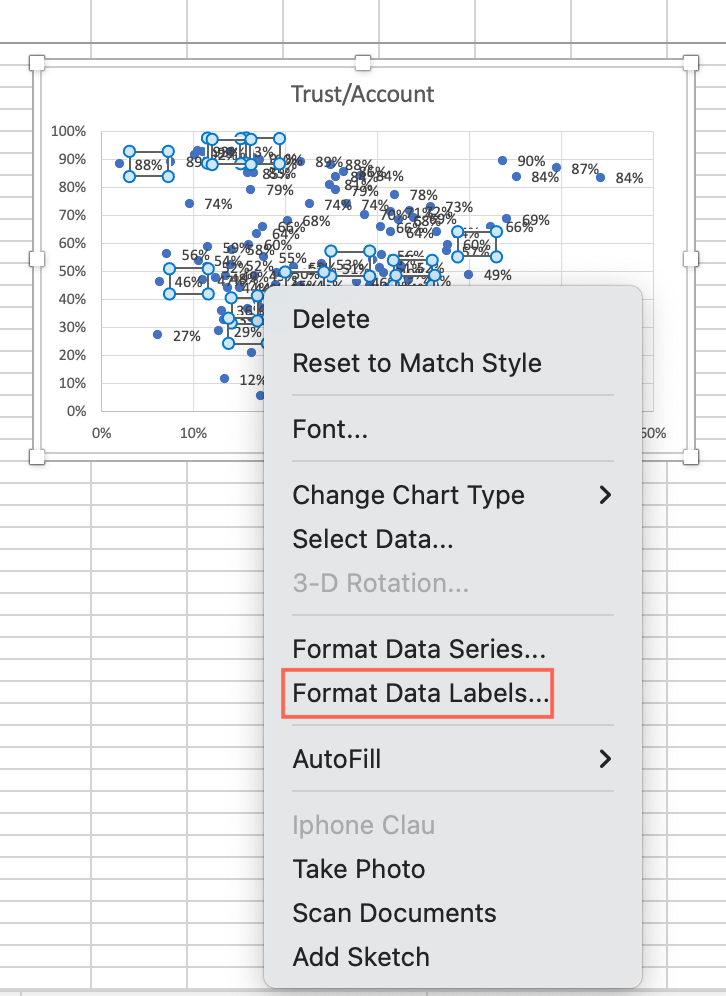
Task: Click the Trust/Account chart title
Action: click(362, 94)
